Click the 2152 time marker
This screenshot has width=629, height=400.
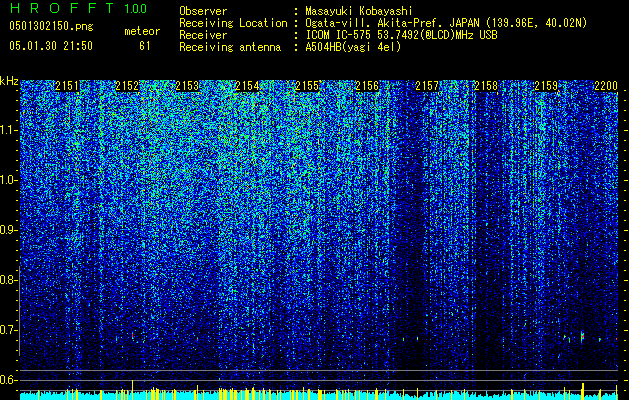(127, 86)
